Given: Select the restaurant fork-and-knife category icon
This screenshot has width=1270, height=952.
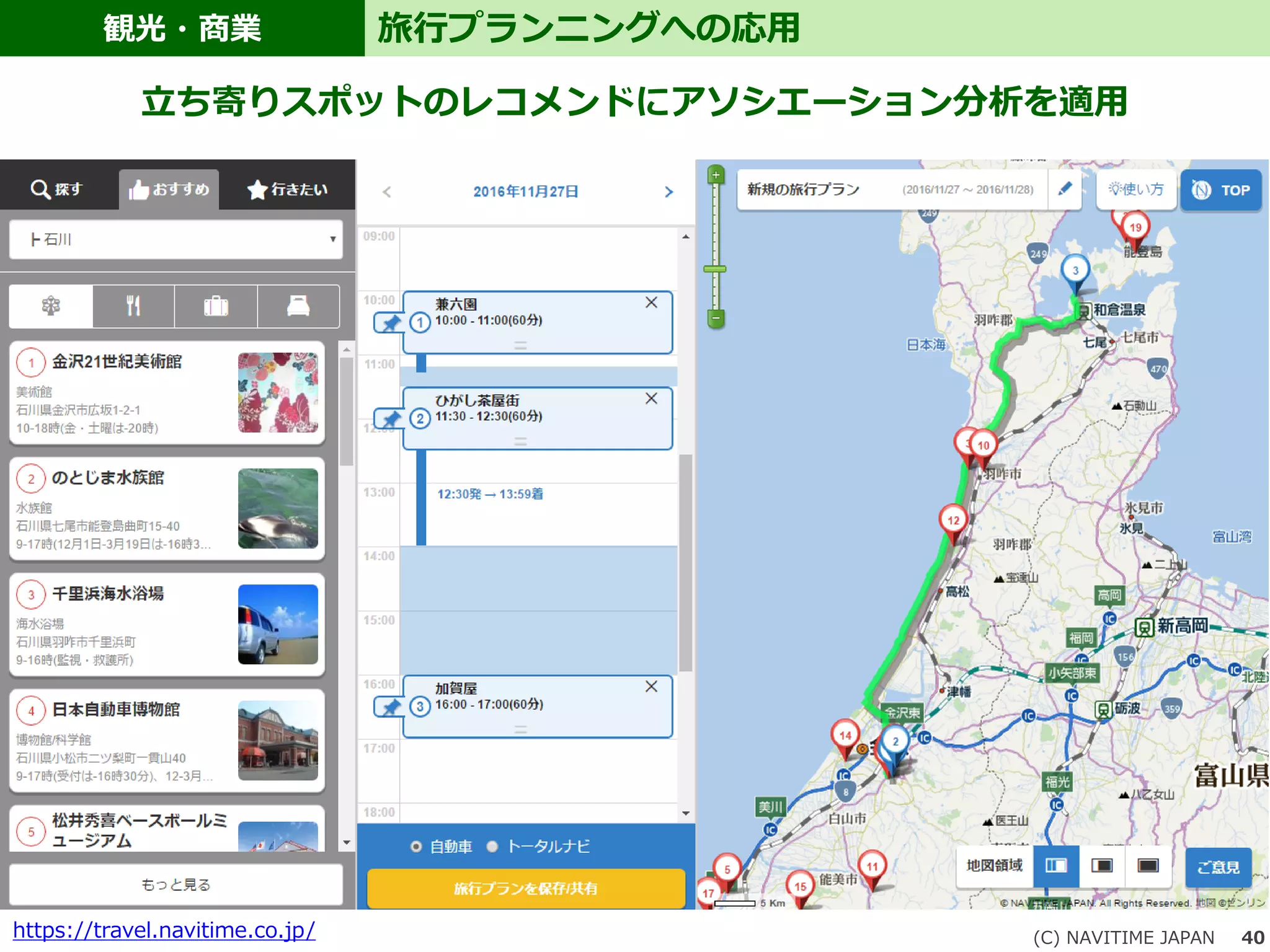Looking at the screenshot, I should click(x=133, y=306).
